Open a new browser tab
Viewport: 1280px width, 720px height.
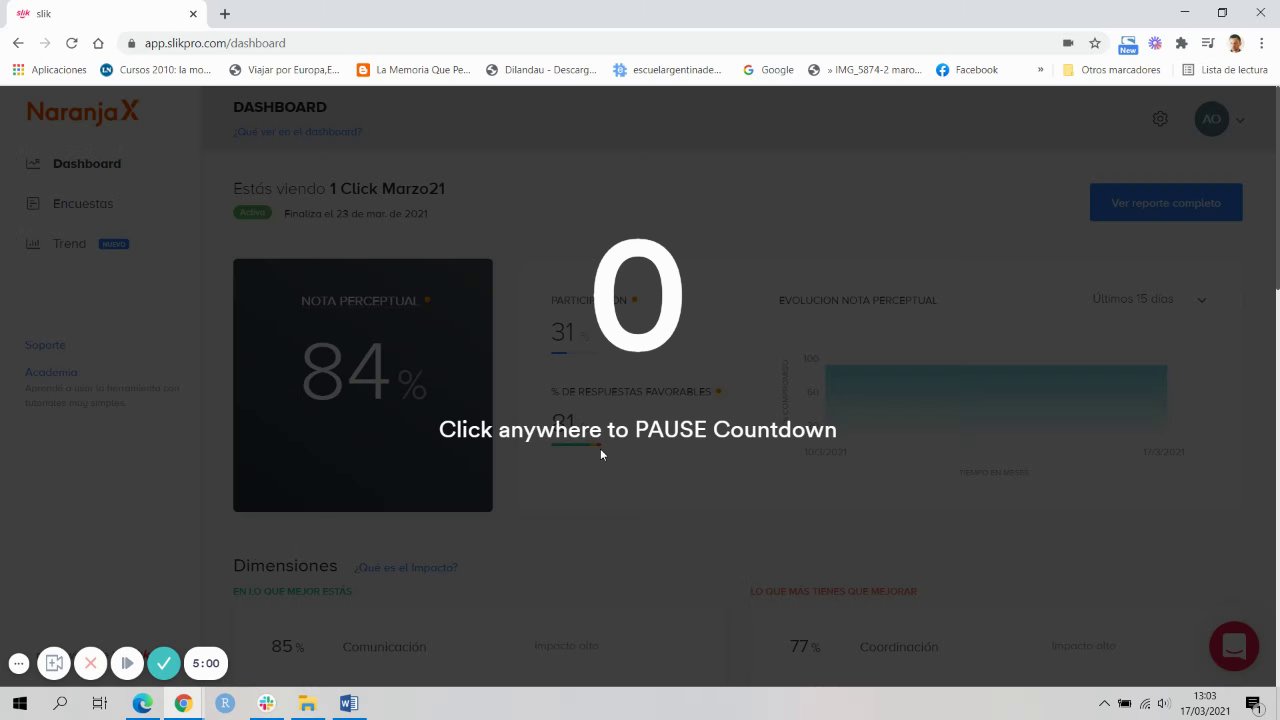[225, 14]
